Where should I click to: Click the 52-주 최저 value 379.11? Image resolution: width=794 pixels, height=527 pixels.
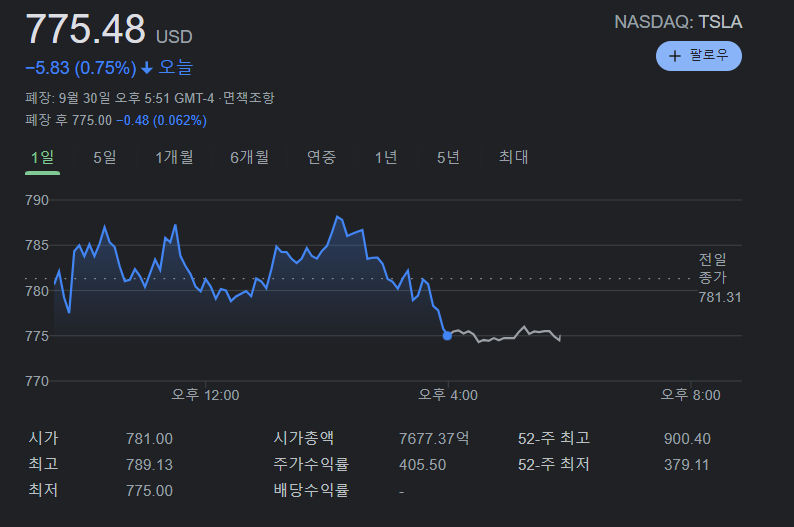(686, 465)
